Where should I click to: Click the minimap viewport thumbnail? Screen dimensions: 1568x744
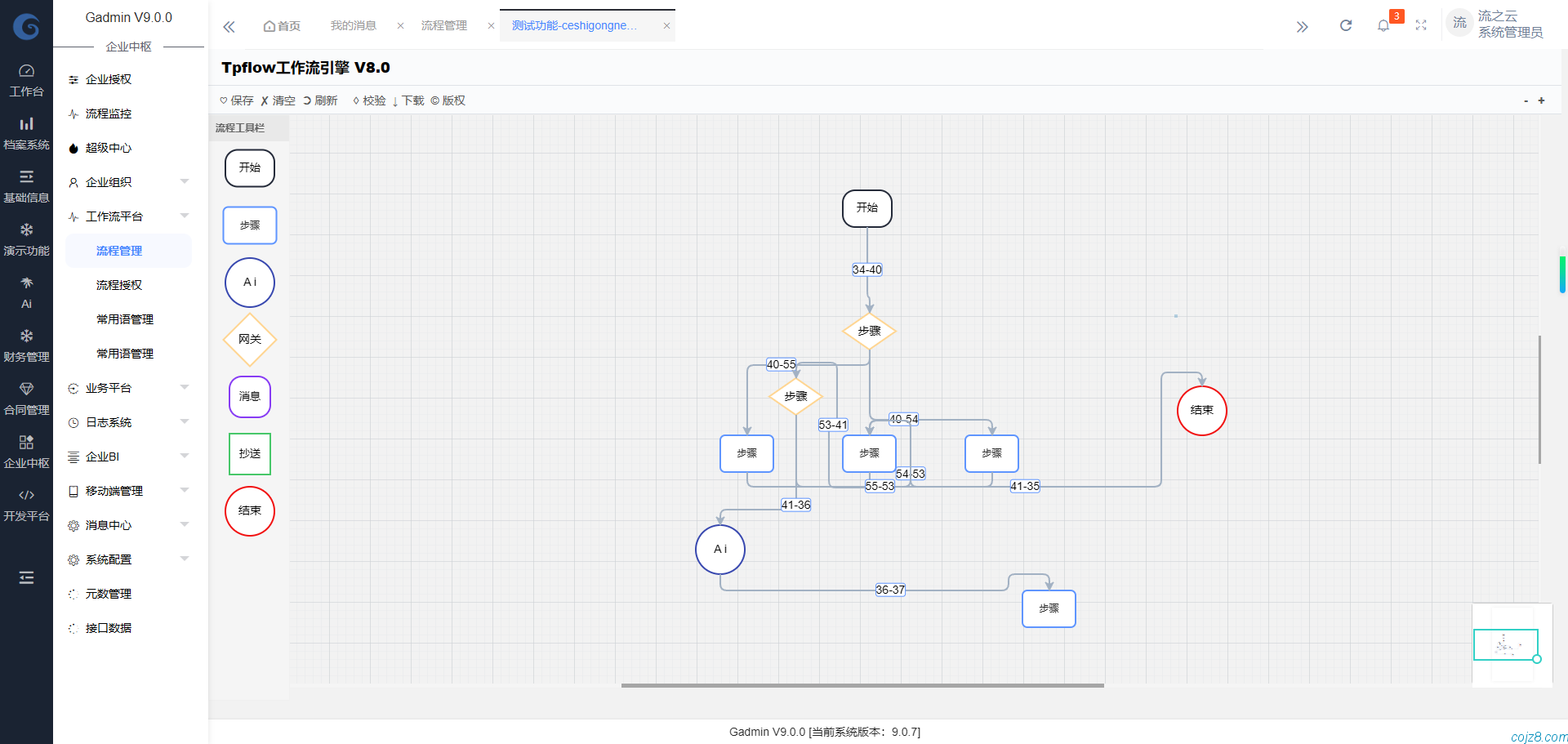[x=1505, y=644]
